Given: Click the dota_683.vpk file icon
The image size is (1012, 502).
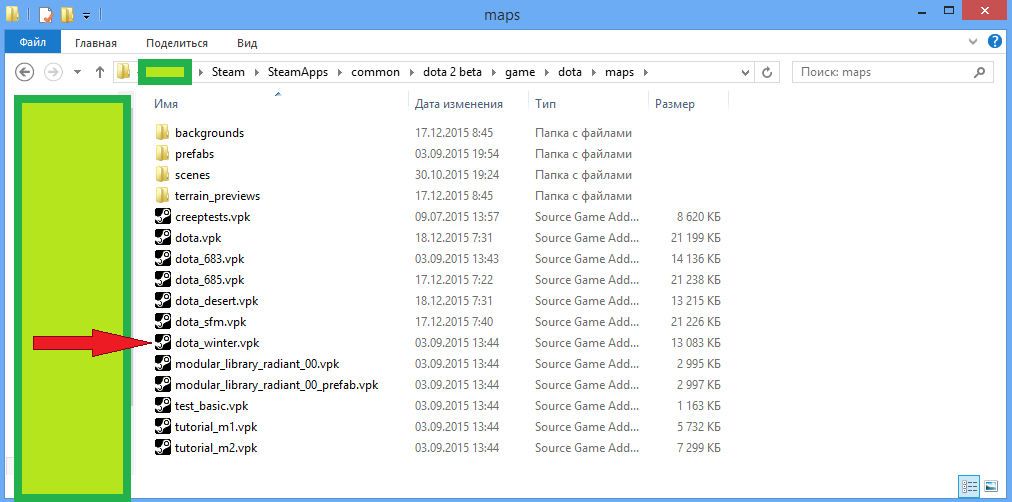Looking at the screenshot, I should coord(162,259).
